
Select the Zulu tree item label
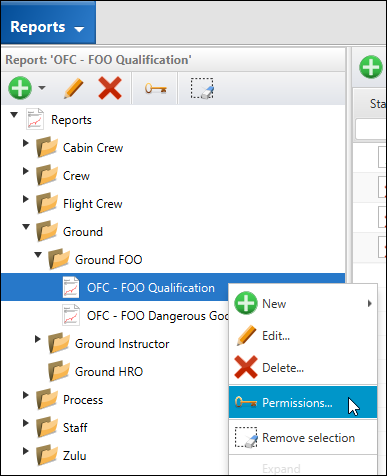[x=75, y=456]
